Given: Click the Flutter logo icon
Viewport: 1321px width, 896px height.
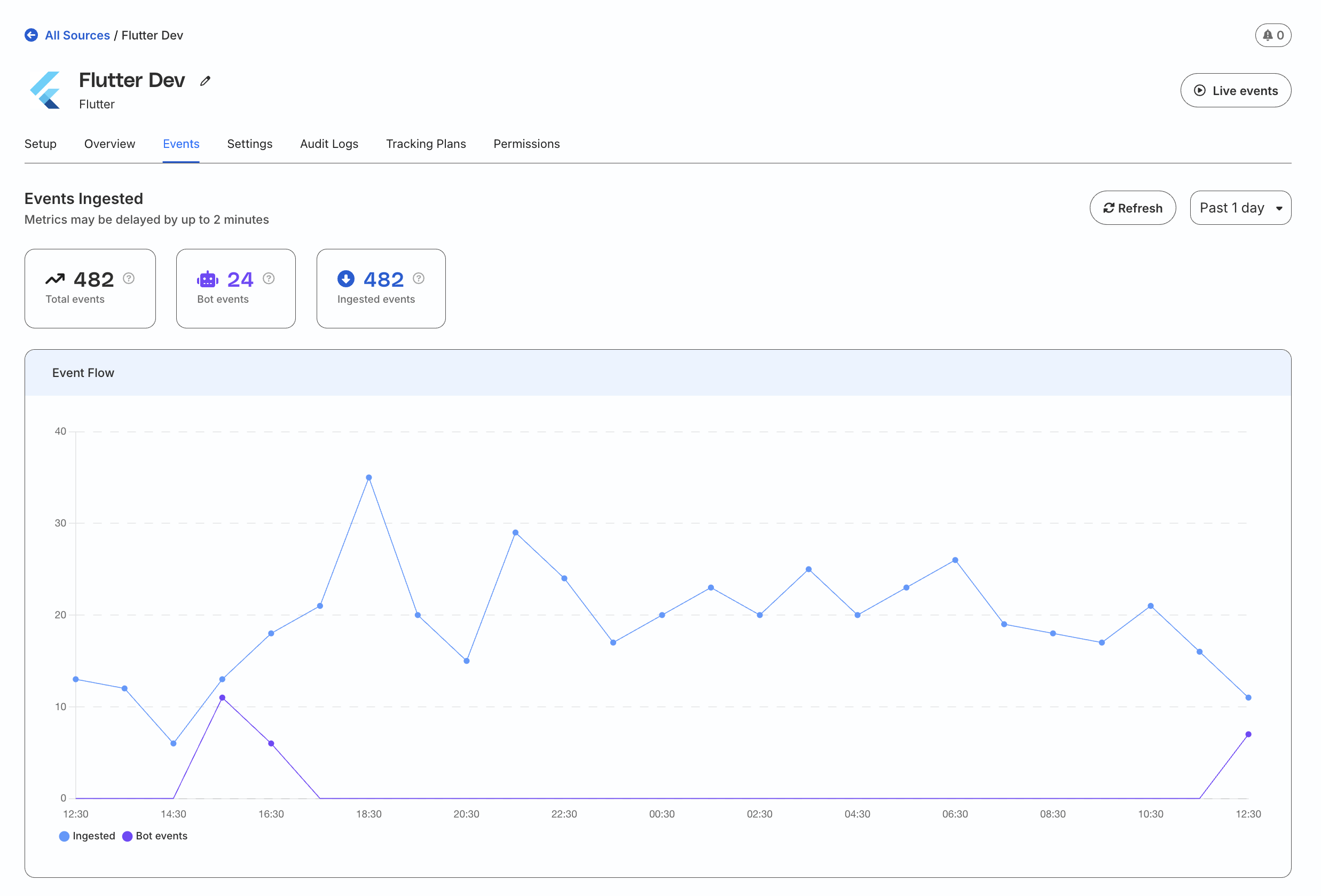Looking at the screenshot, I should 45,90.
